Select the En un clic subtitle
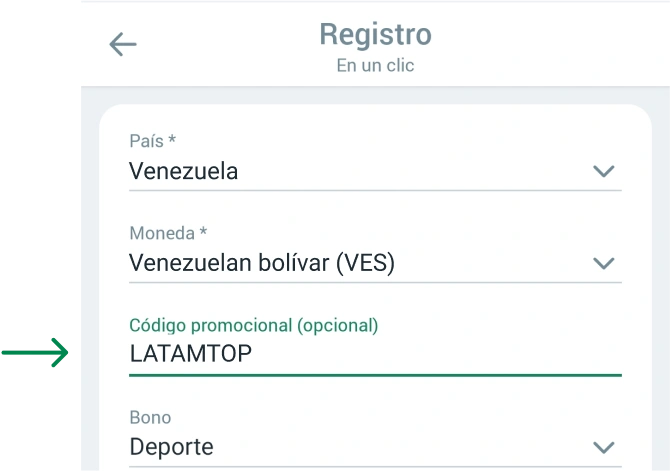Screen dimensions: 670x472 click(x=375, y=66)
